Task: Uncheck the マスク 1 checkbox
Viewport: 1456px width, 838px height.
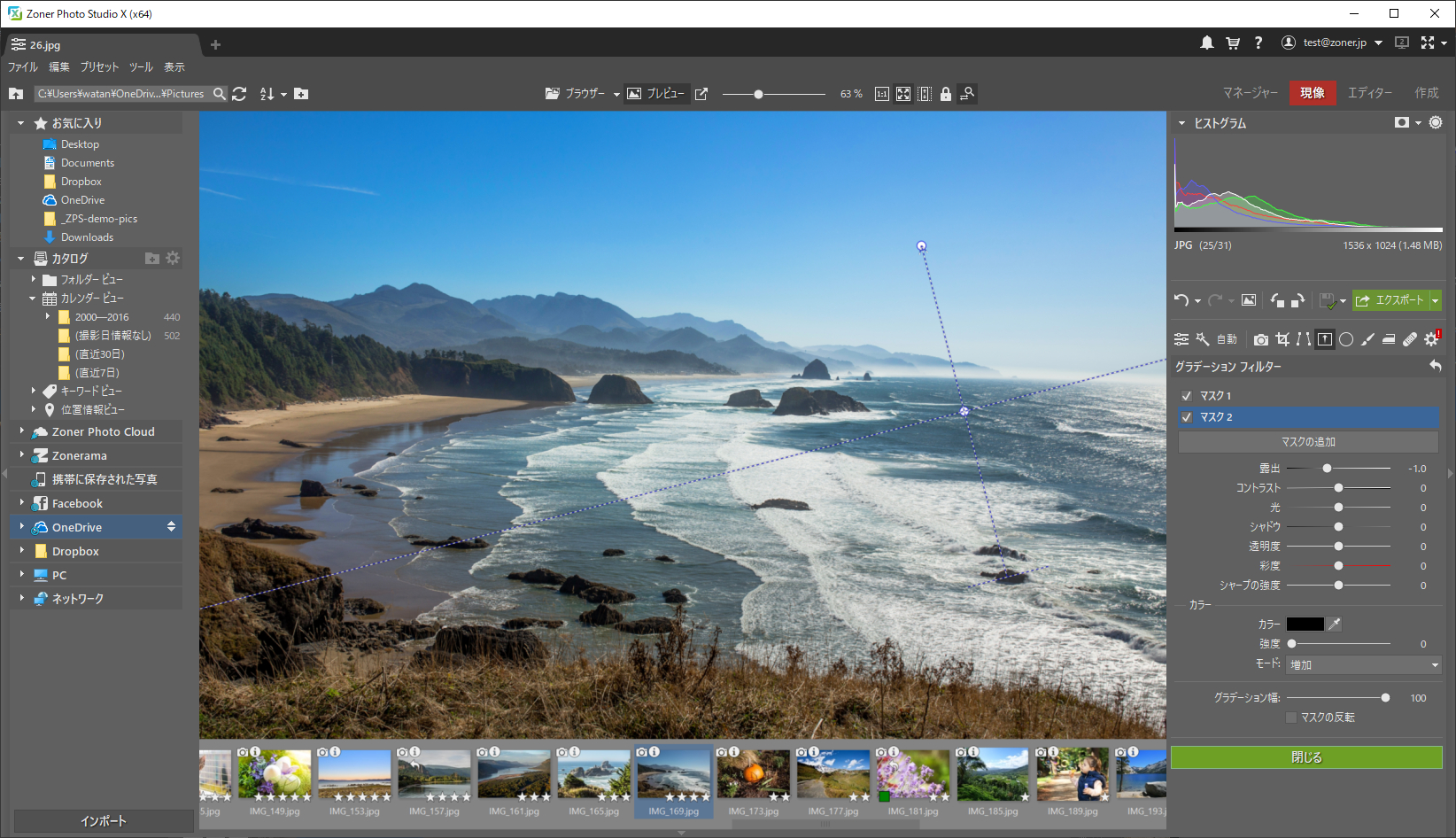Action: pos(1187,396)
